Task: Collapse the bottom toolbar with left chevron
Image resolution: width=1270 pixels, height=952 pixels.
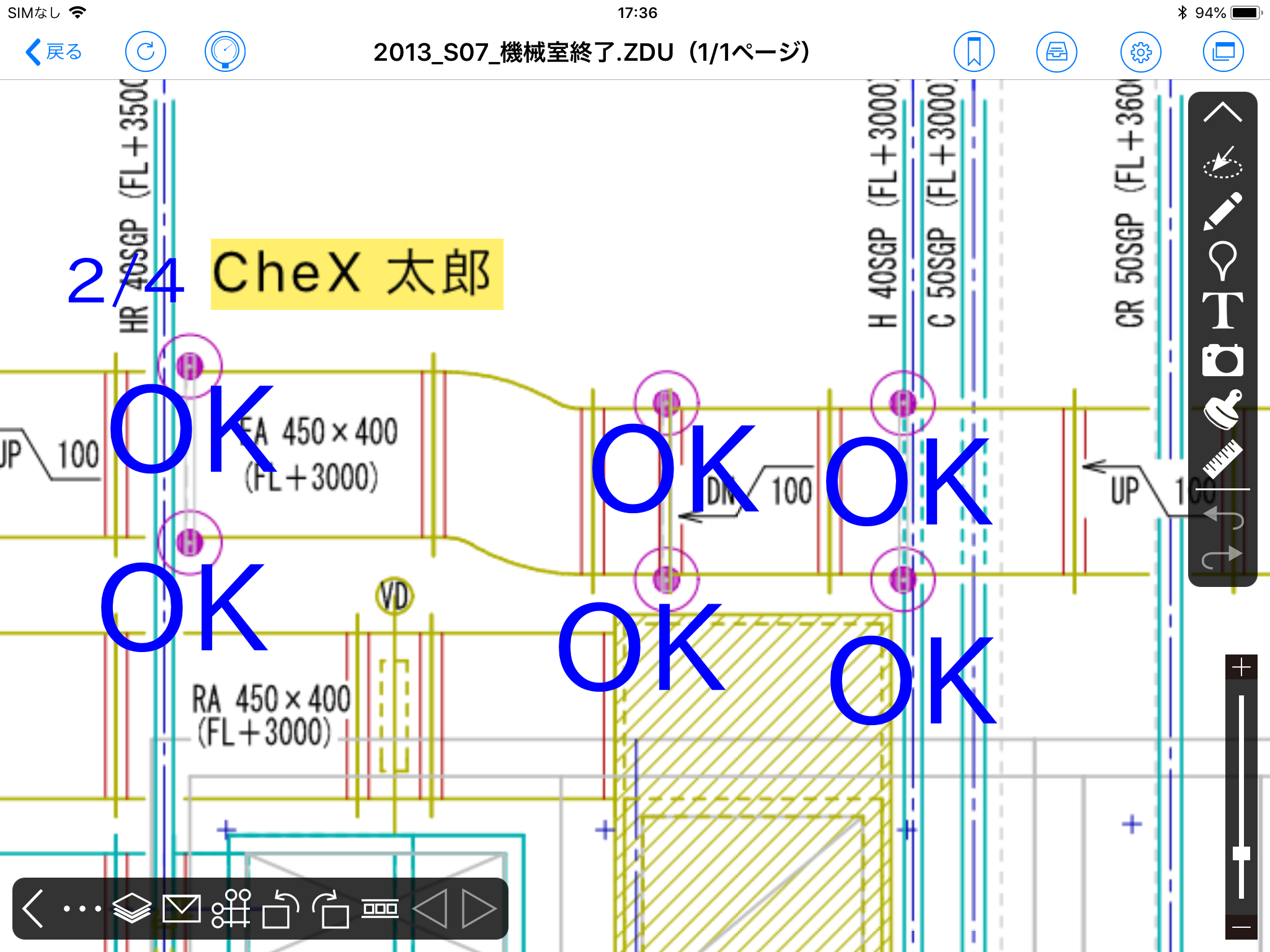Action: tap(33, 909)
